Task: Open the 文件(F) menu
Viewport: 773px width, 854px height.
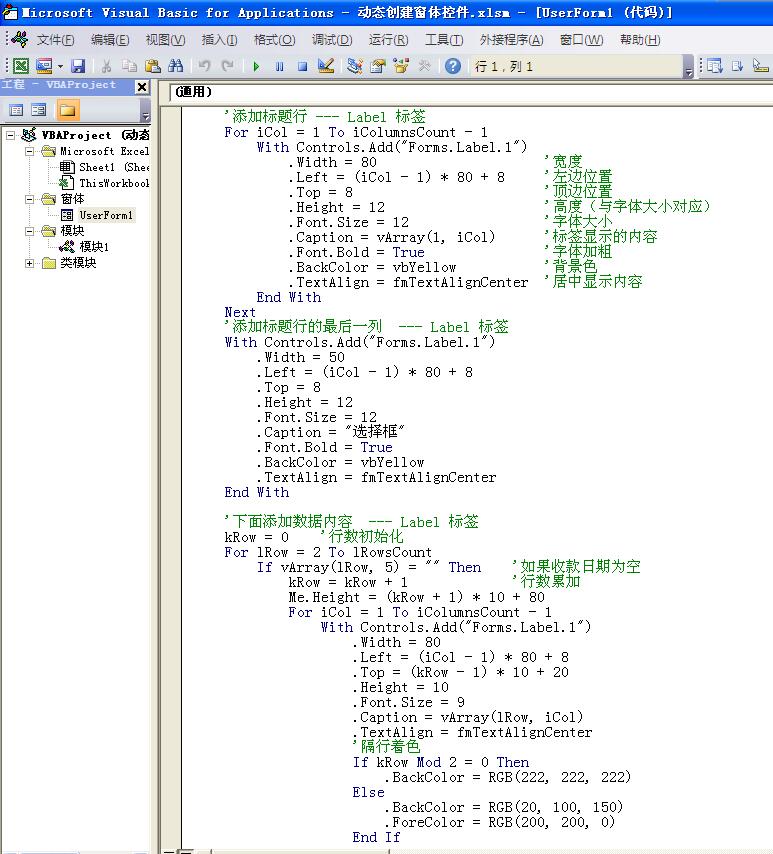Action: [x=56, y=40]
